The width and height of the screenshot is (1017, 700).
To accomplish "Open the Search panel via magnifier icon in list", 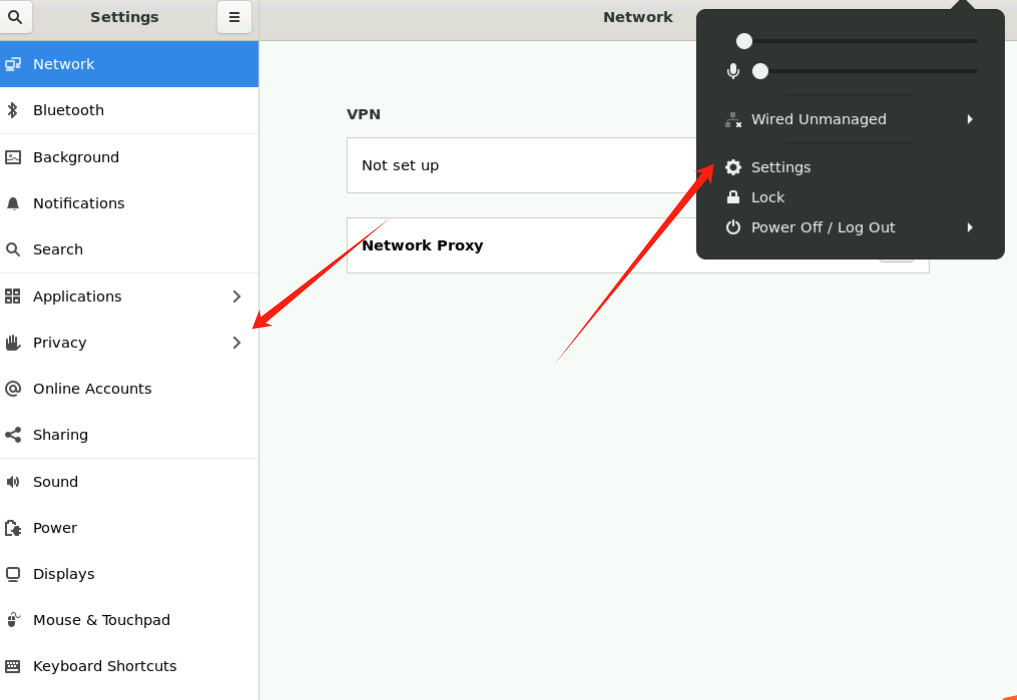I will pyautogui.click(x=13, y=250).
